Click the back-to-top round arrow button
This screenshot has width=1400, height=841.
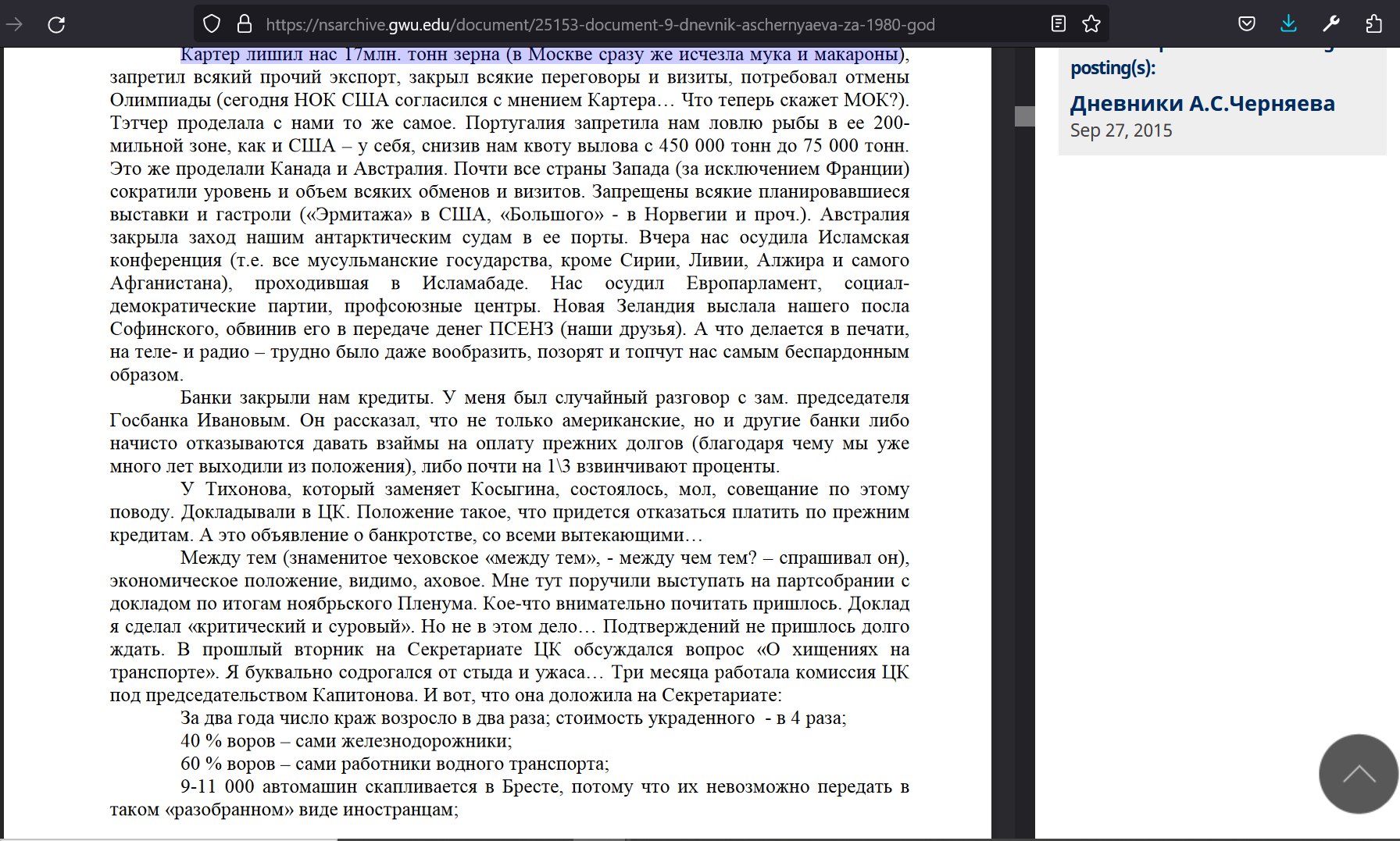(1359, 774)
